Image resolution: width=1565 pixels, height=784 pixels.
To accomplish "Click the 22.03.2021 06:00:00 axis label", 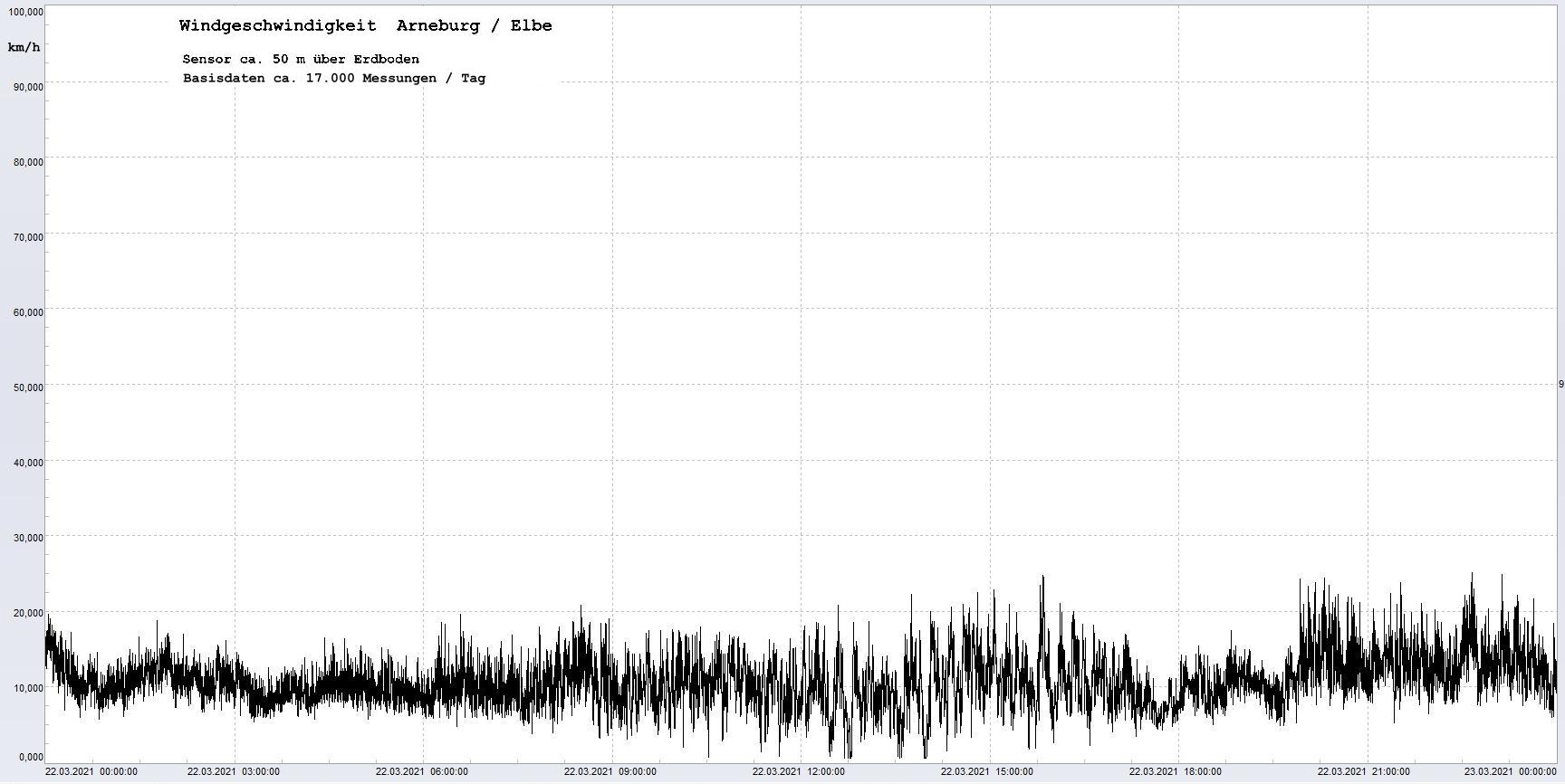I will coord(421,772).
